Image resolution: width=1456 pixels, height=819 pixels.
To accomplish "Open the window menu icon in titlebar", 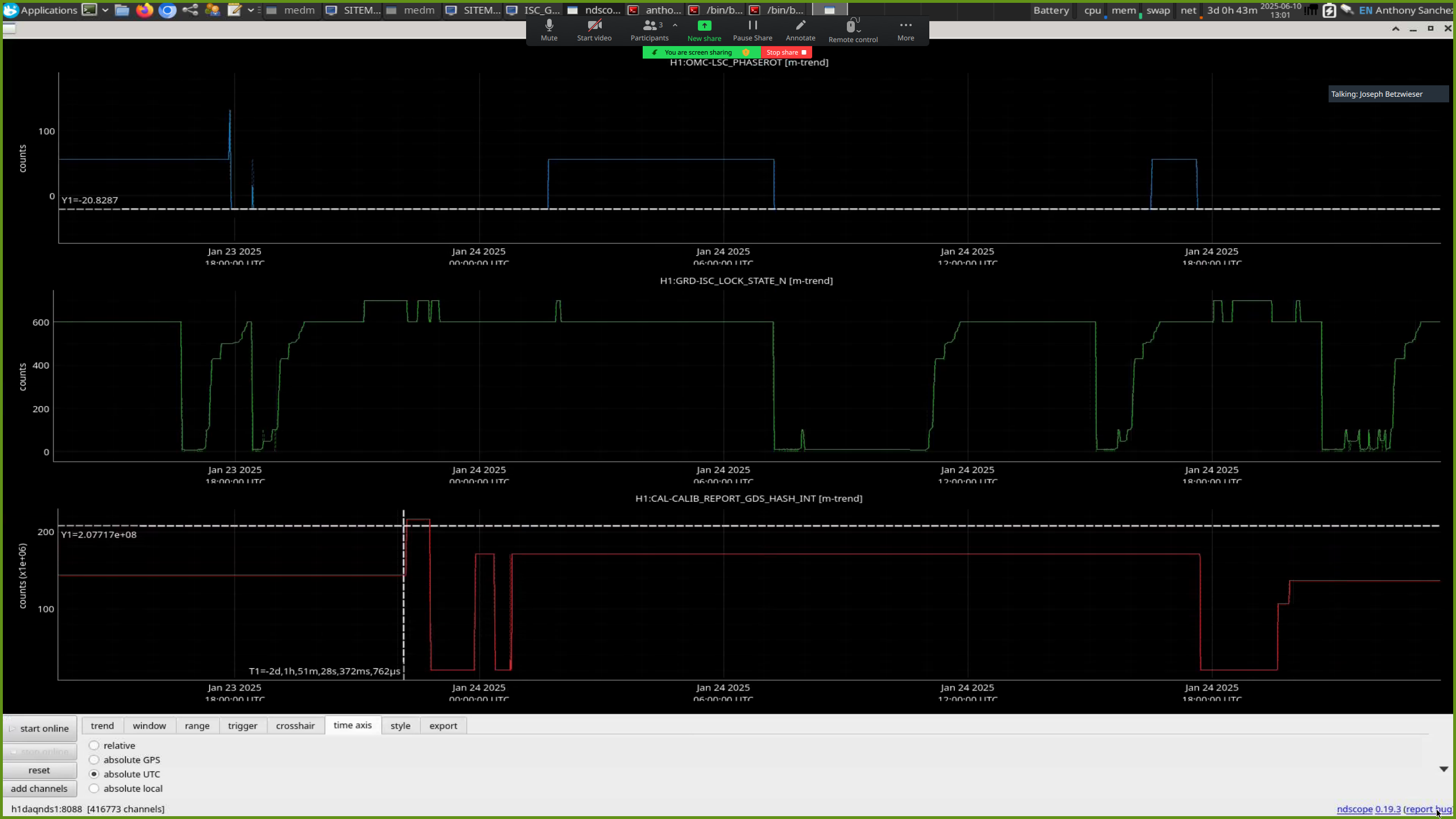I will [x=9, y=28].
